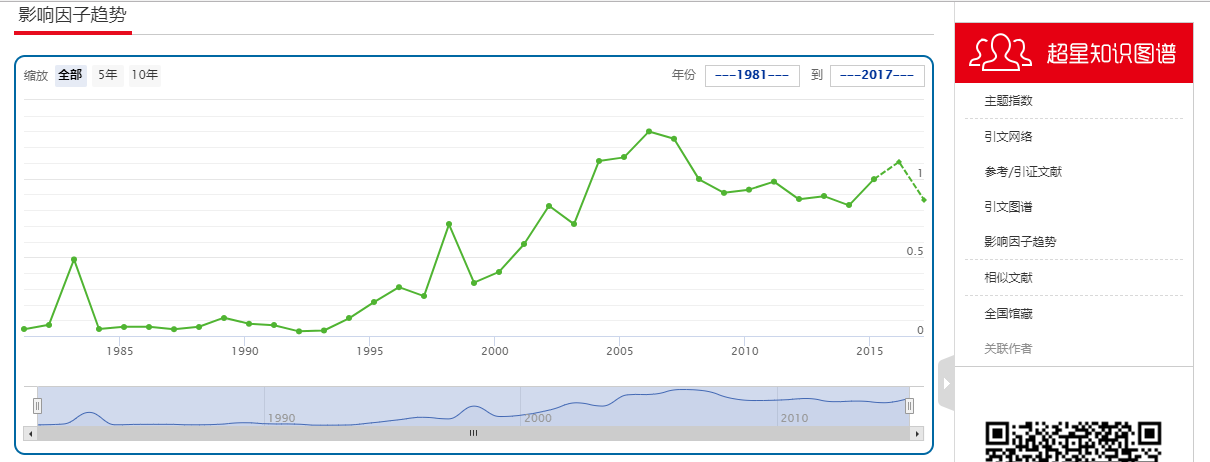1210x462 pixels.
Task: Click the left range navigator handle
Action: point(38,405)
